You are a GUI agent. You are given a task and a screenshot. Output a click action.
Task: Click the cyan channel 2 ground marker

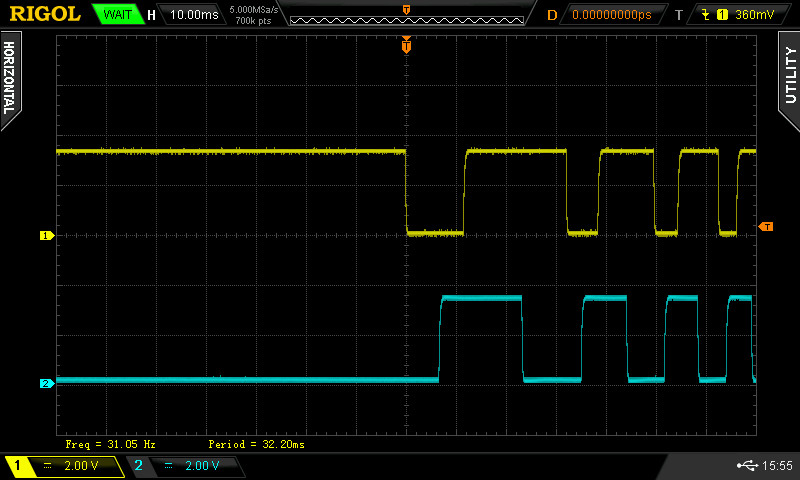coord(45,383)
